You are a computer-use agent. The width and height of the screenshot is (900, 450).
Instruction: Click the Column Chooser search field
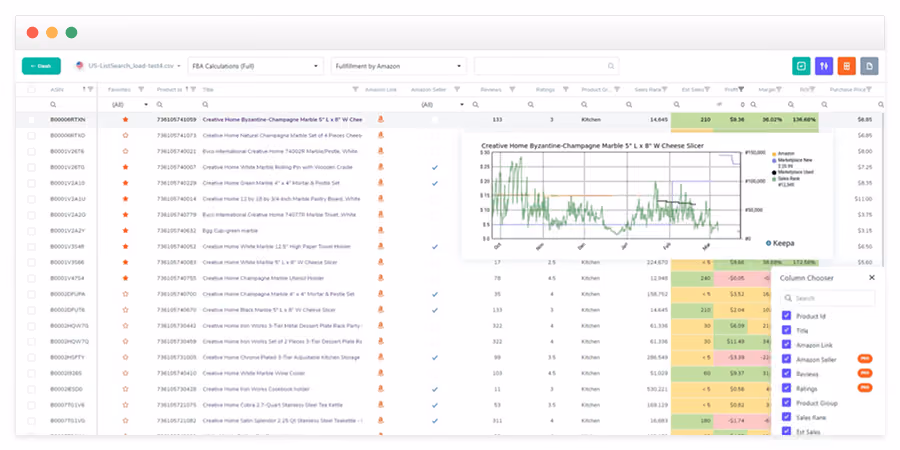click(x=828, y=298)
